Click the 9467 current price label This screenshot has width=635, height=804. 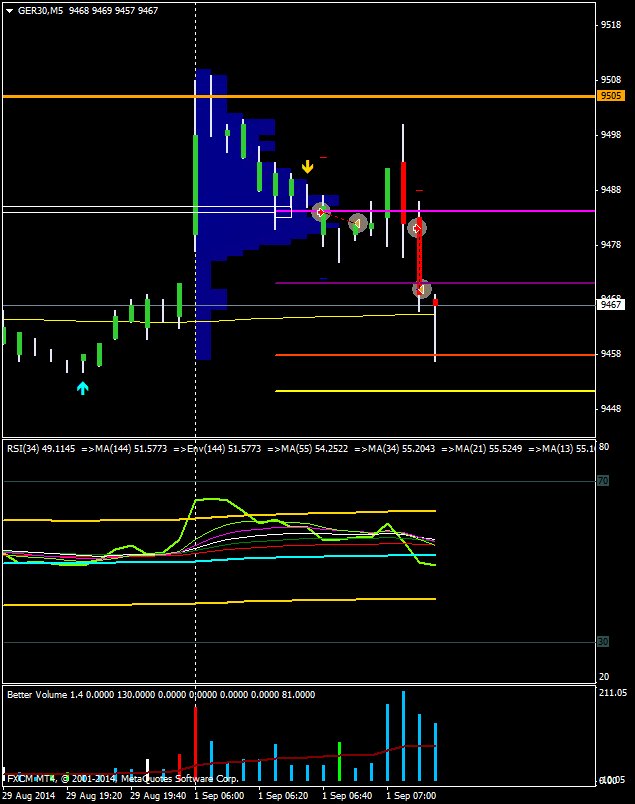tap(611, 305)
